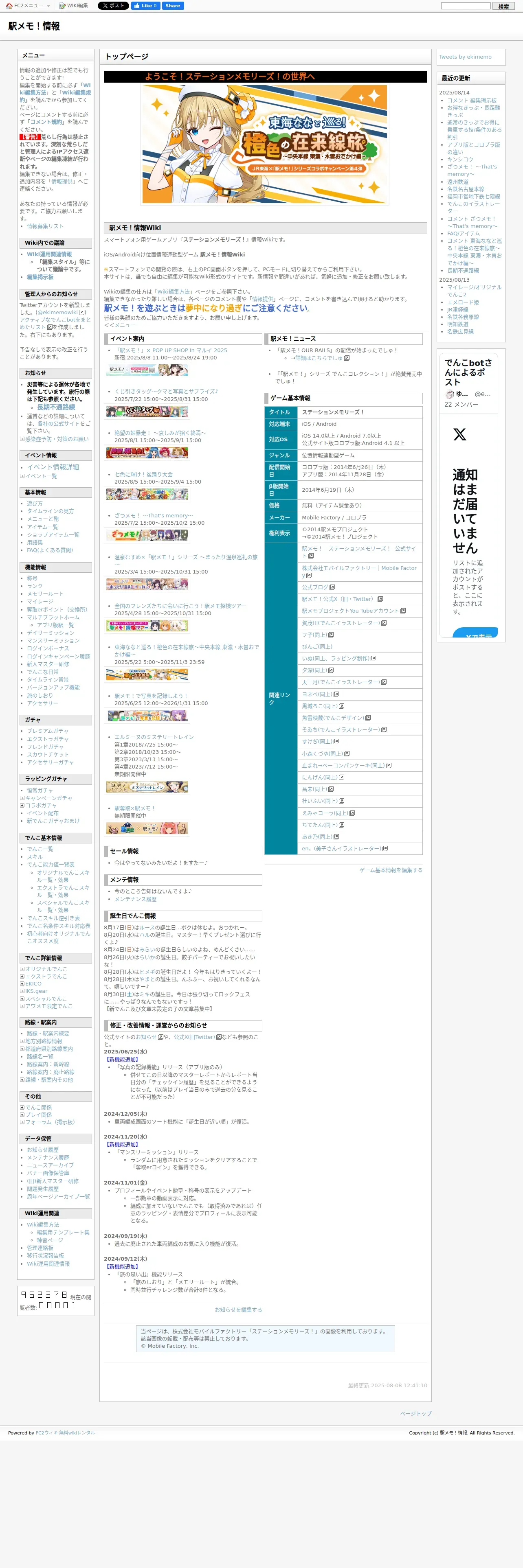The height and width of the screenshot is (1568, 523).
Task: Click external-link icon beside 公式ブログ
Action: point(333,587)
